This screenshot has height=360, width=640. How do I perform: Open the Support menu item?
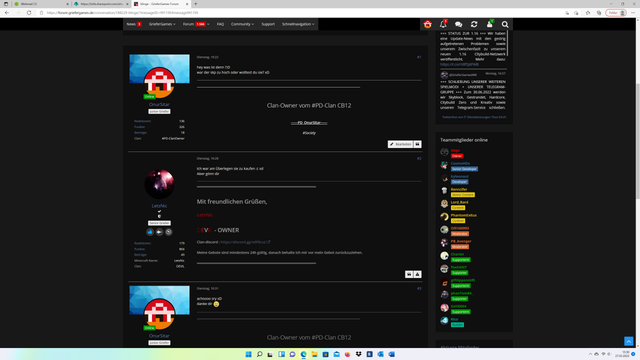(268, 24)
